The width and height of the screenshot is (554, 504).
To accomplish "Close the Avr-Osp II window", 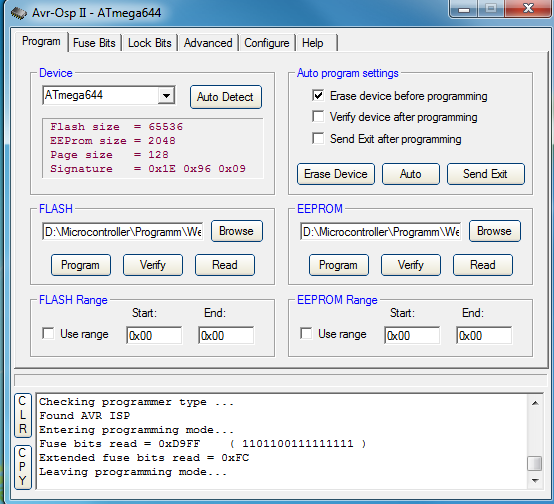I will 528,8.
